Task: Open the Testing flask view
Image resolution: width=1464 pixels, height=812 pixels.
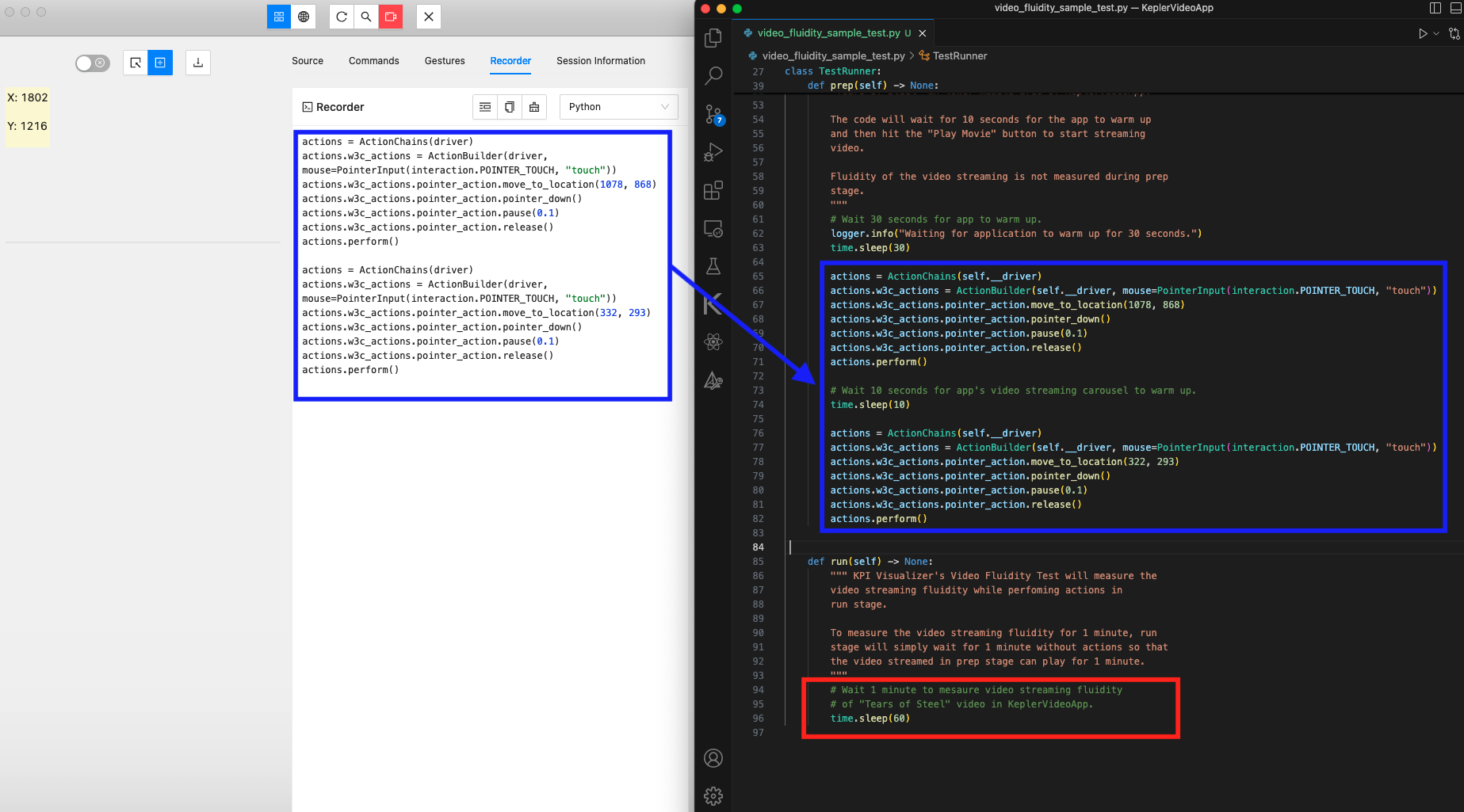Action: (713, 266)
